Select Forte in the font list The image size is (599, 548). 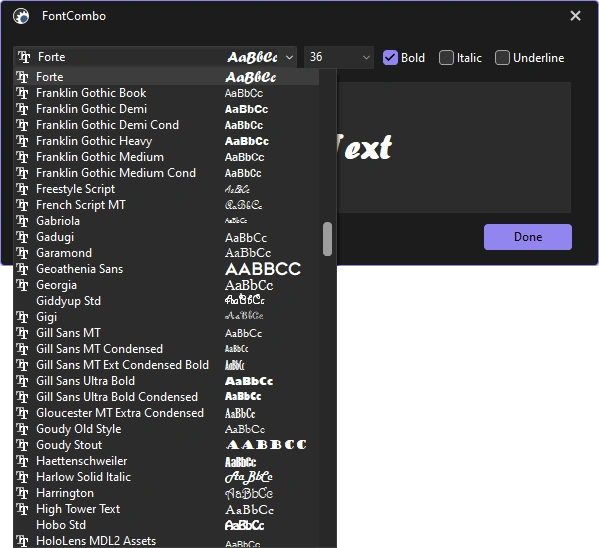coord(167,77)
